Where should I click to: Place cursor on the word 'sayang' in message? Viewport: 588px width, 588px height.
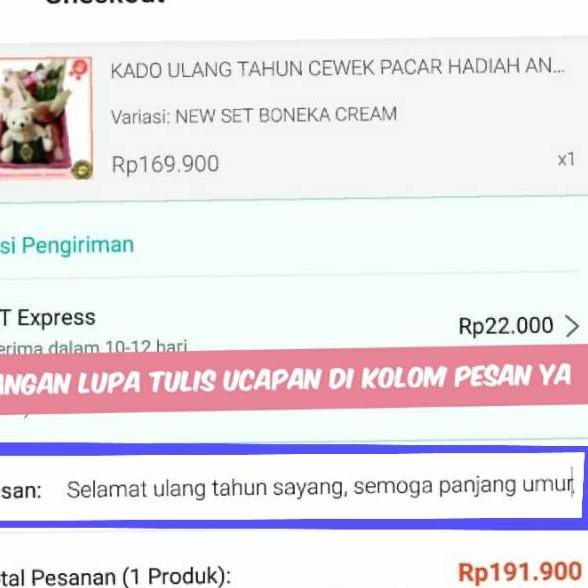tap(310, 489)
